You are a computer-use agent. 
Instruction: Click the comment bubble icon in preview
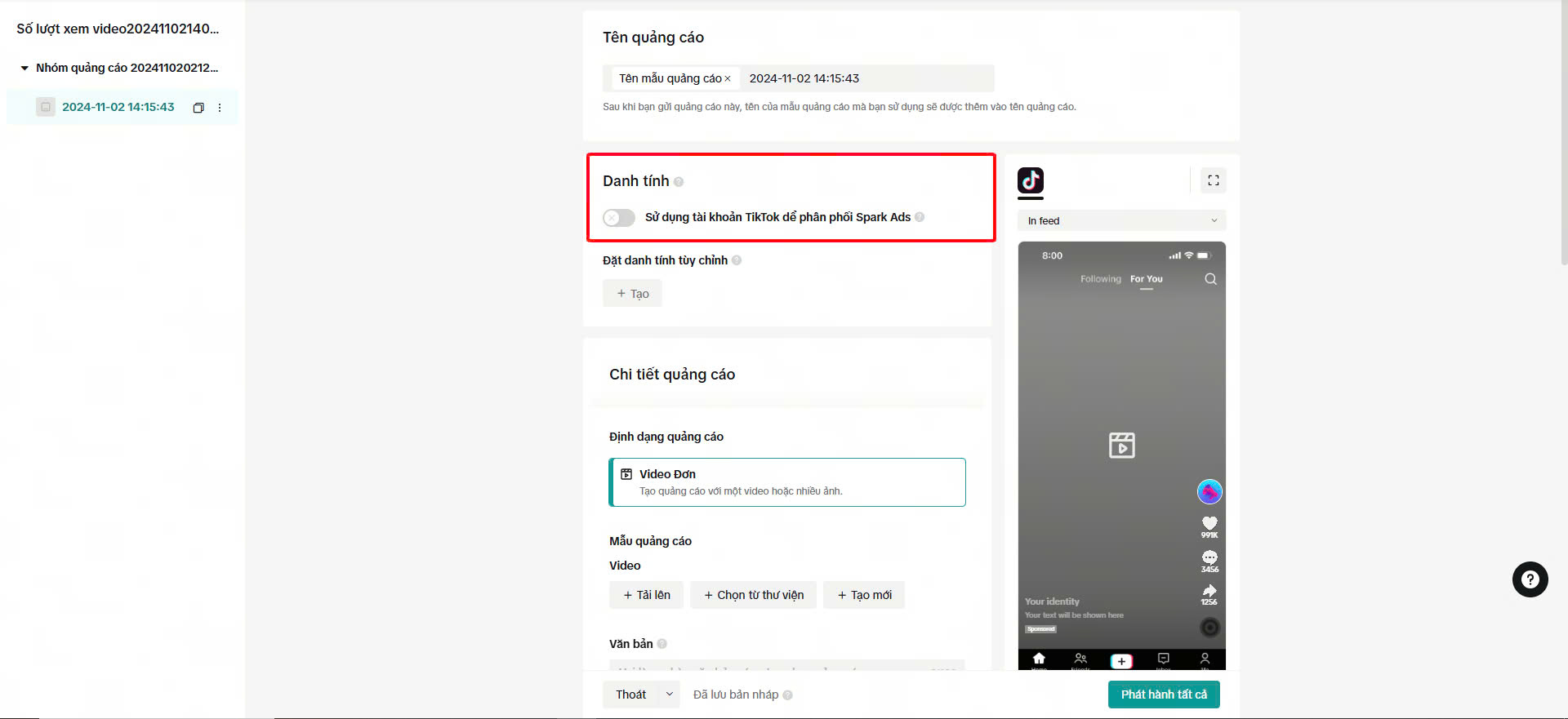(x=1209, y=557)
